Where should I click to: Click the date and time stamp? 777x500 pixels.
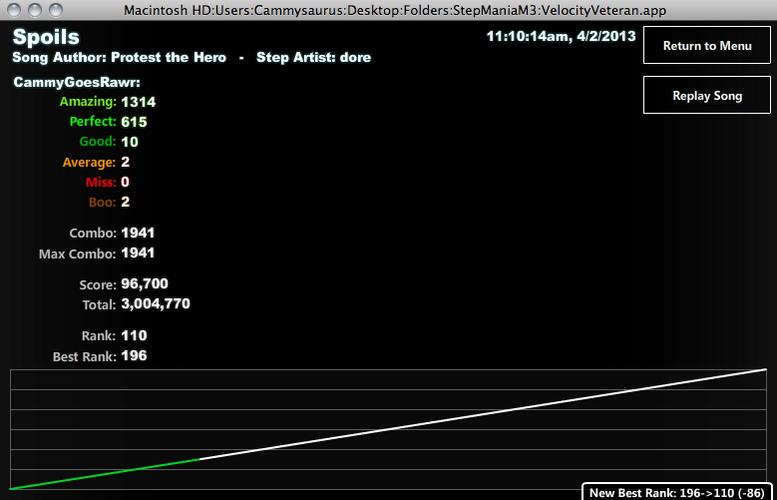coord(561,36)
